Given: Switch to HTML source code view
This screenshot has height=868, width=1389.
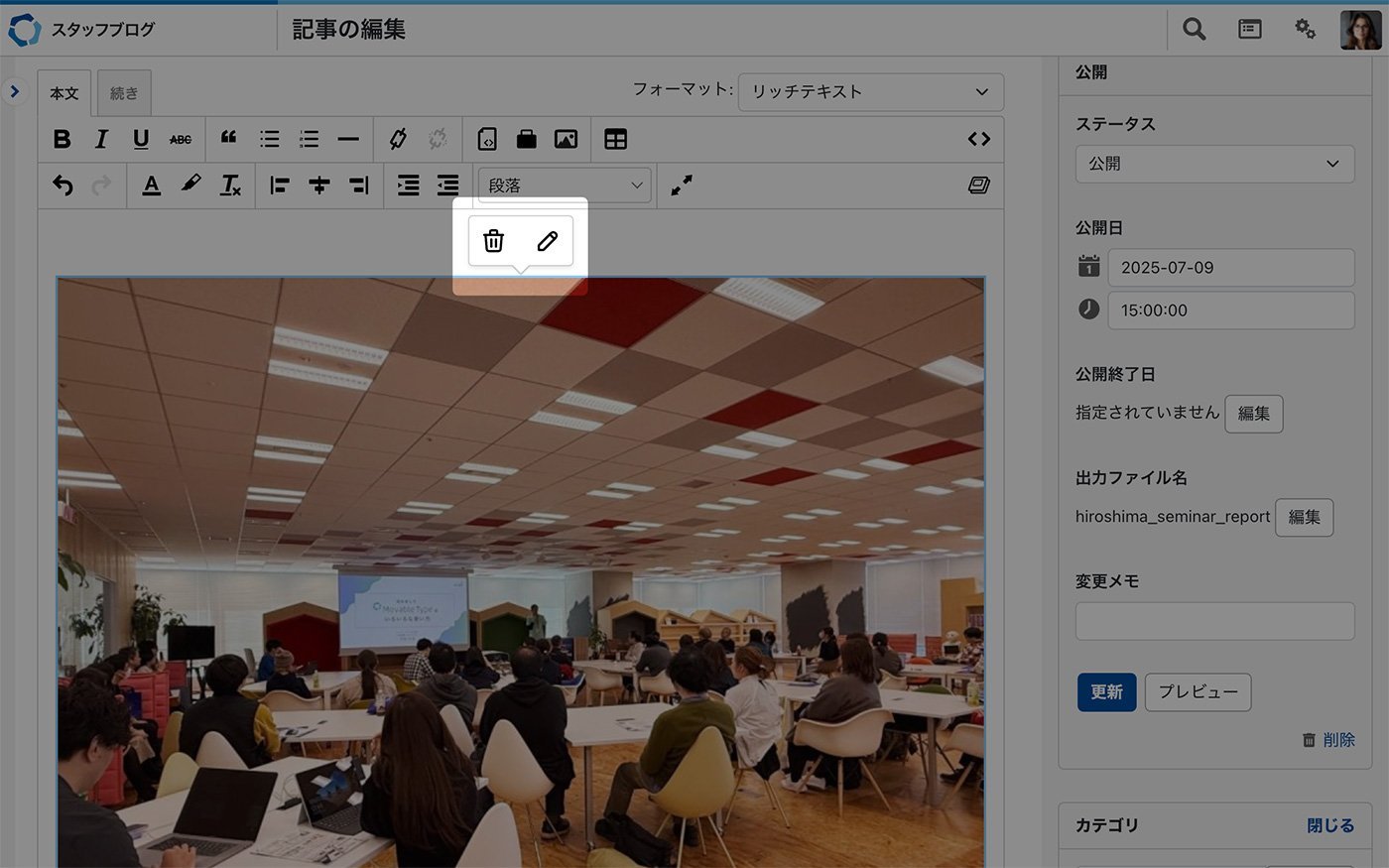Looking at the screenshot, I should click(x=978, y=140).
